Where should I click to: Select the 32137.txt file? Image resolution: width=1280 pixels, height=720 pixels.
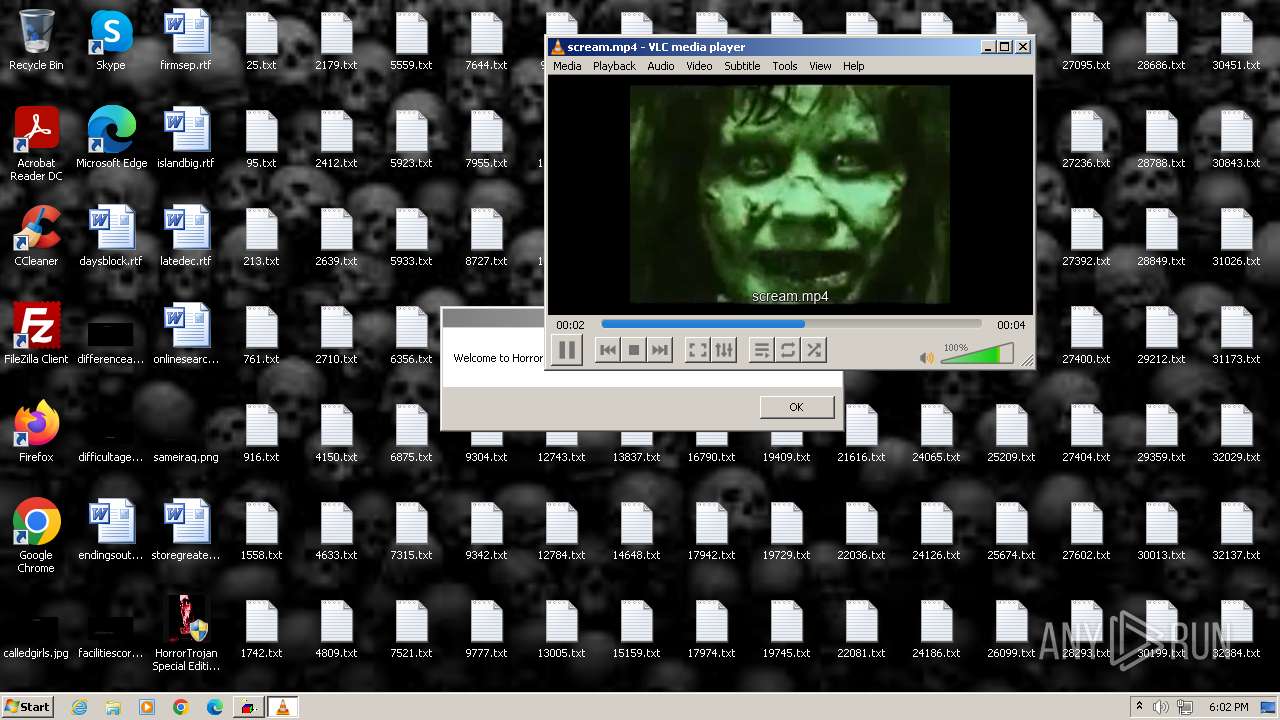point(1236,531)
